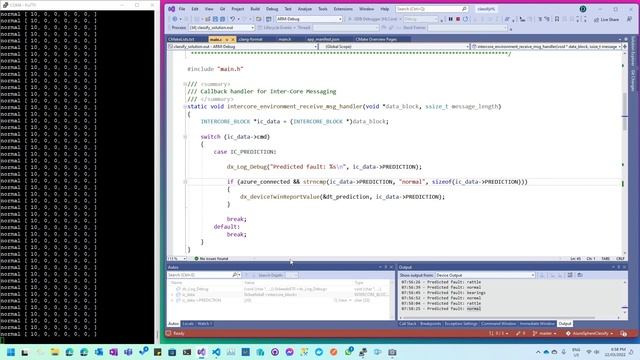This screenshot has width=640, height=360.
Task: Click the Live Share button
Action: point(607,20)
